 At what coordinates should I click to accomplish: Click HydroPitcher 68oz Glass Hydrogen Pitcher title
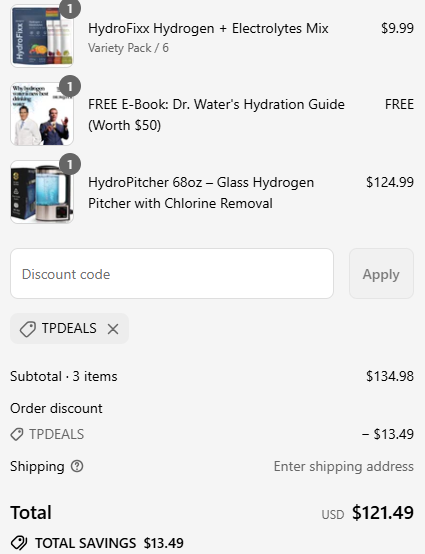[201, 193]
